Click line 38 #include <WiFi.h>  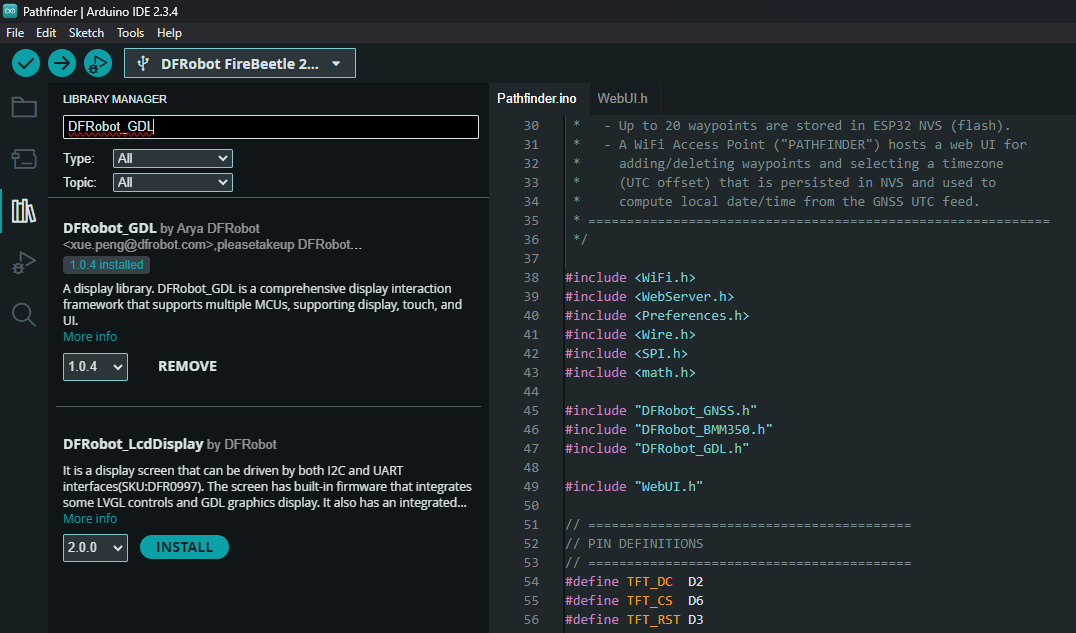point(630,277)
